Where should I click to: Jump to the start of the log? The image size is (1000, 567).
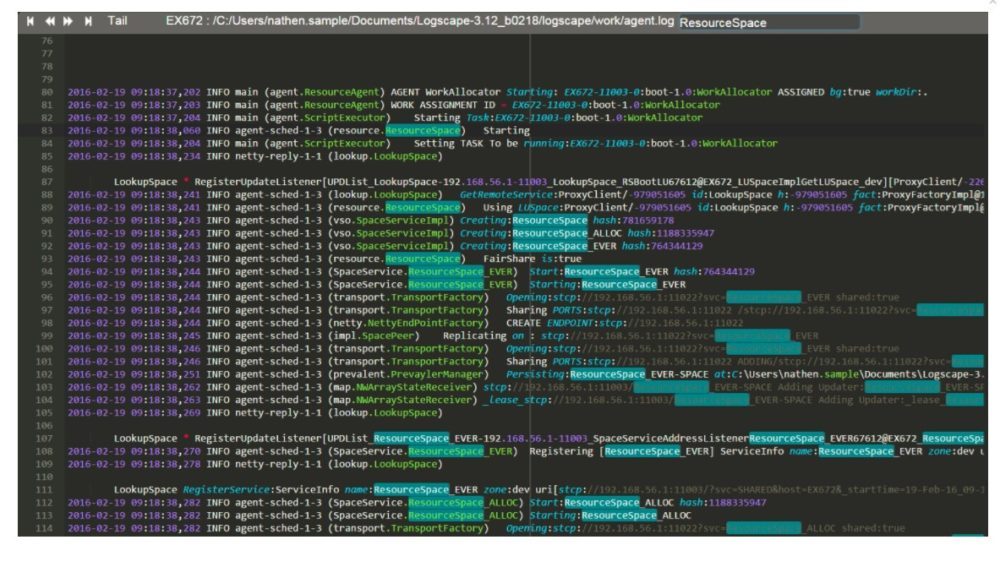(x=30, y=21)
